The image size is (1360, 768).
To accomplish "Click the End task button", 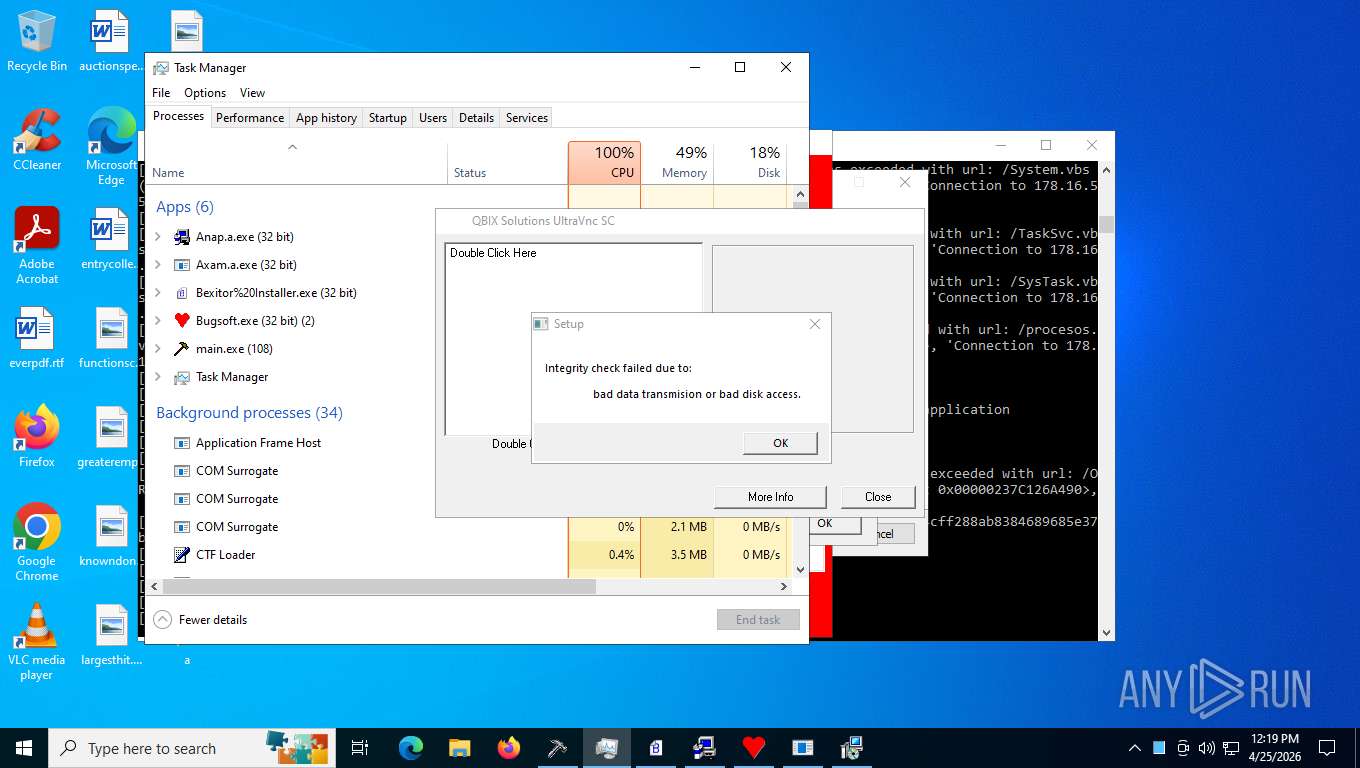I will coord(758,620).
